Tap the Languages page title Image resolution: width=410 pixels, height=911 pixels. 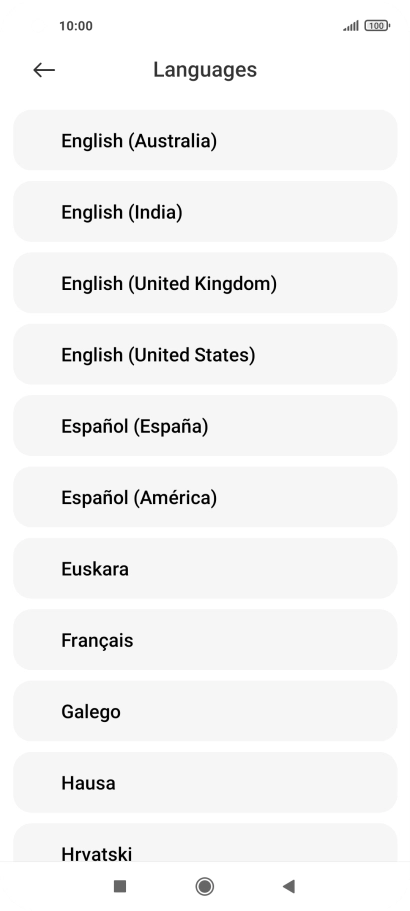205,70
